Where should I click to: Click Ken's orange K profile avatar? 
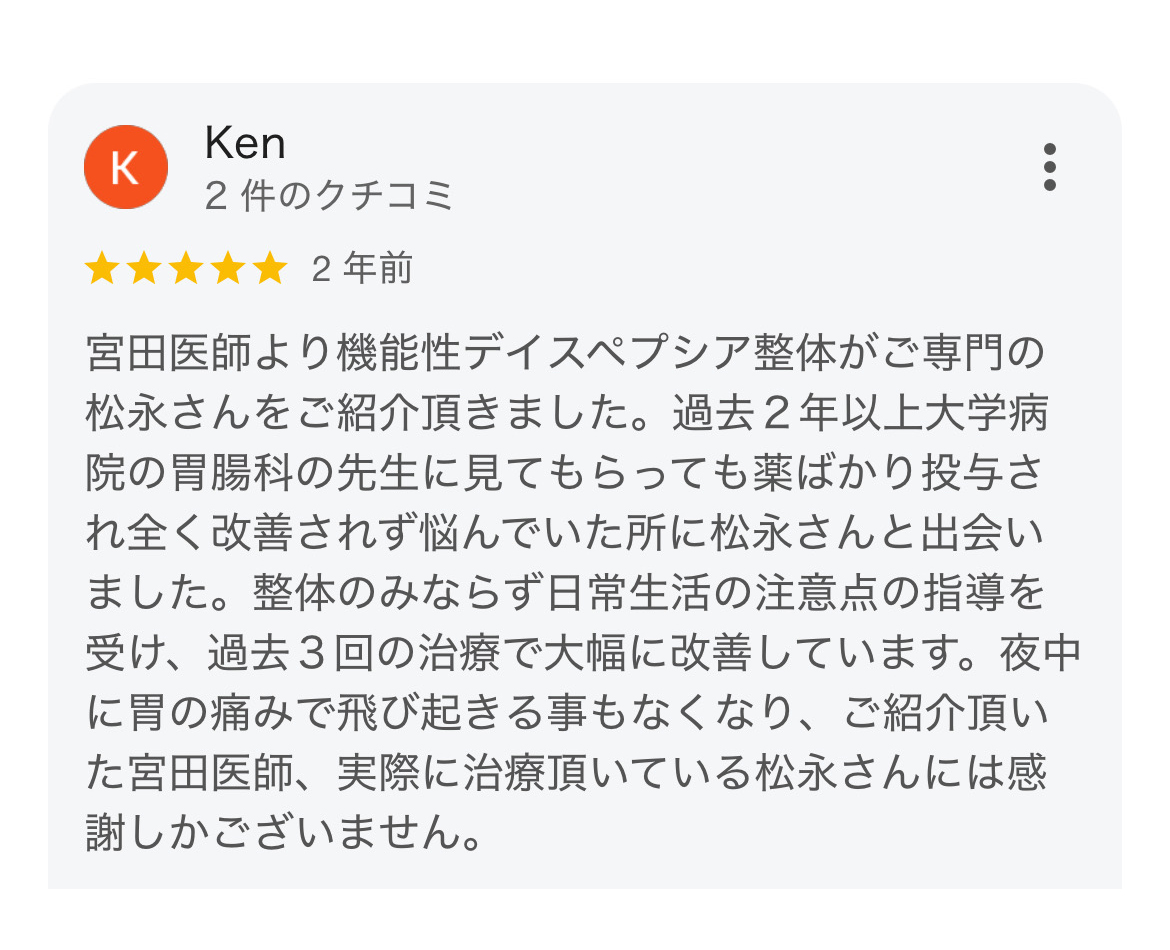pyautogui.click(x=125, y=167)
